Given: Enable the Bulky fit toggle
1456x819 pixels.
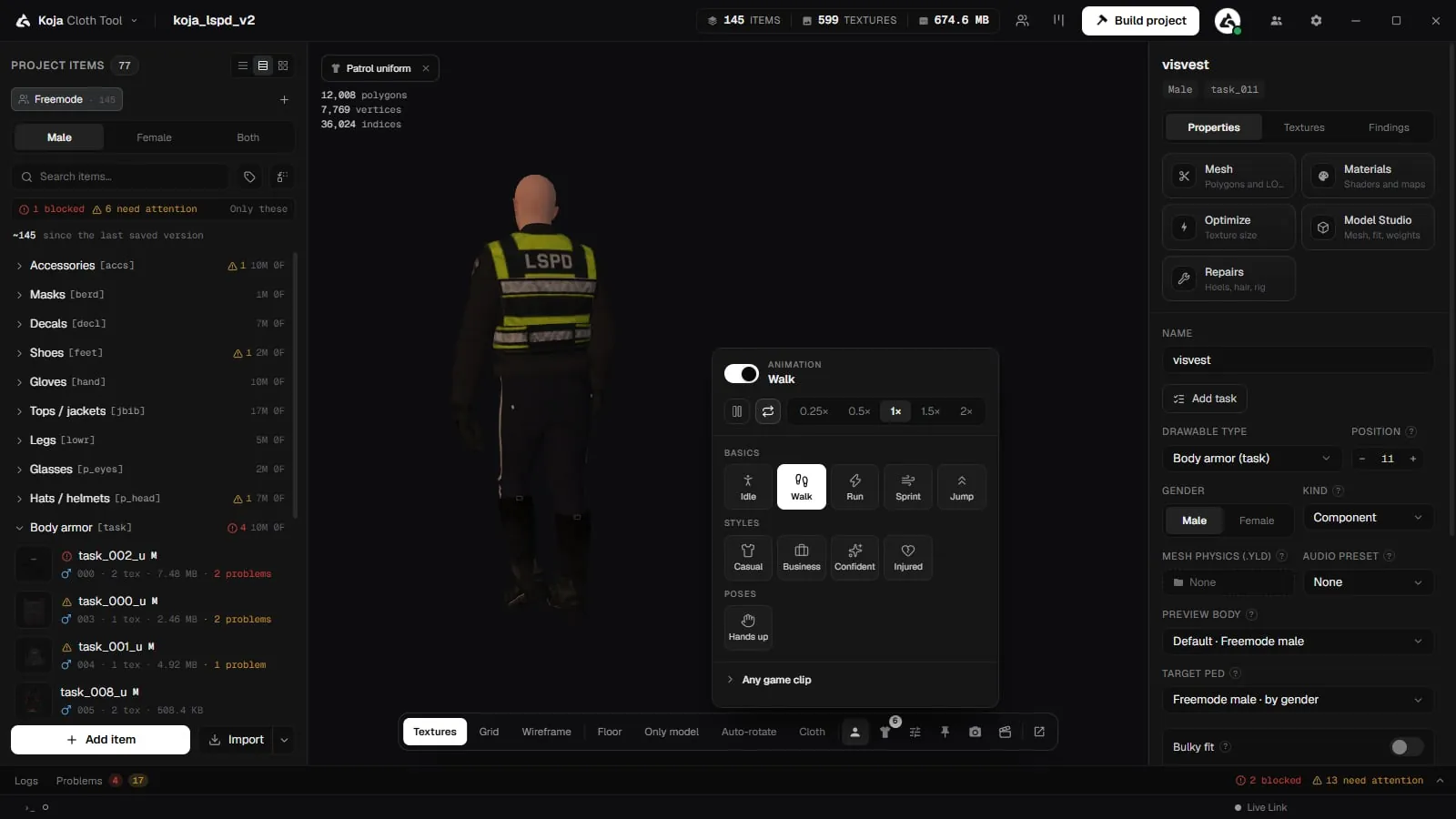Looking at the screenshot, I should pyautogui.click(x=1407, y=747).
